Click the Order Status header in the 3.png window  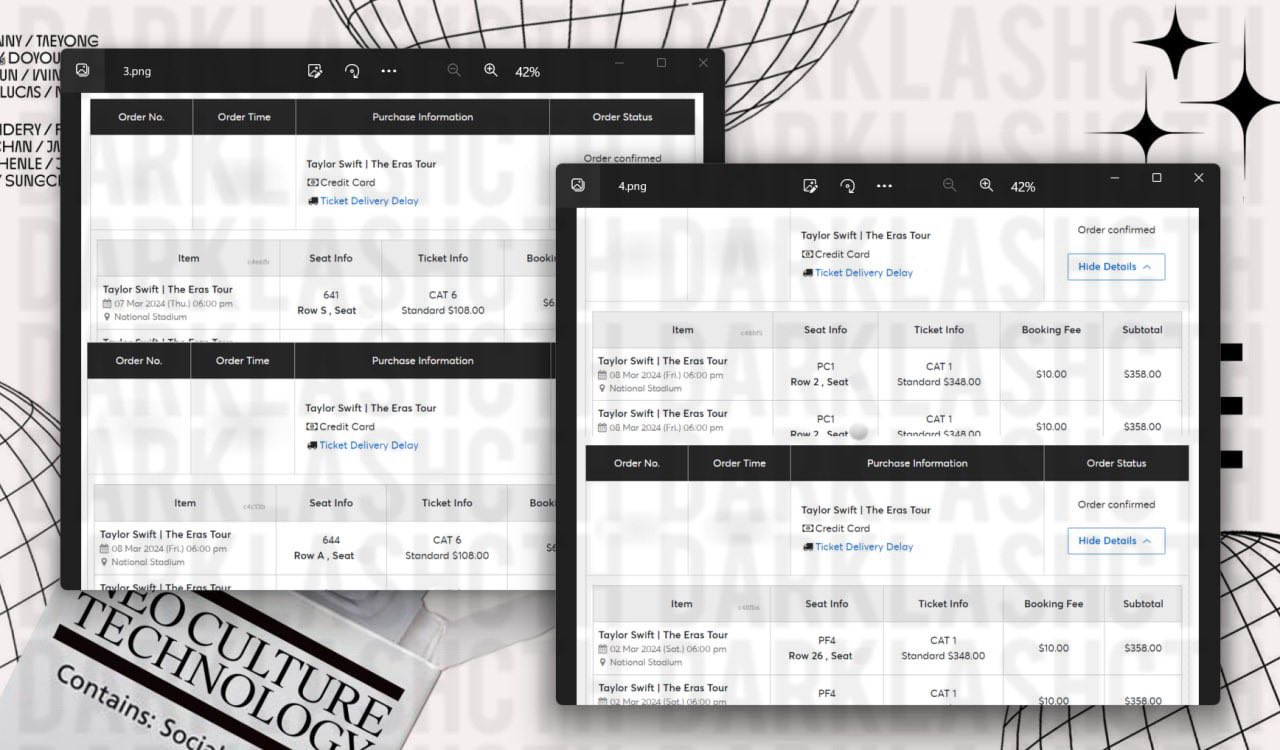(x=622, y=117)
